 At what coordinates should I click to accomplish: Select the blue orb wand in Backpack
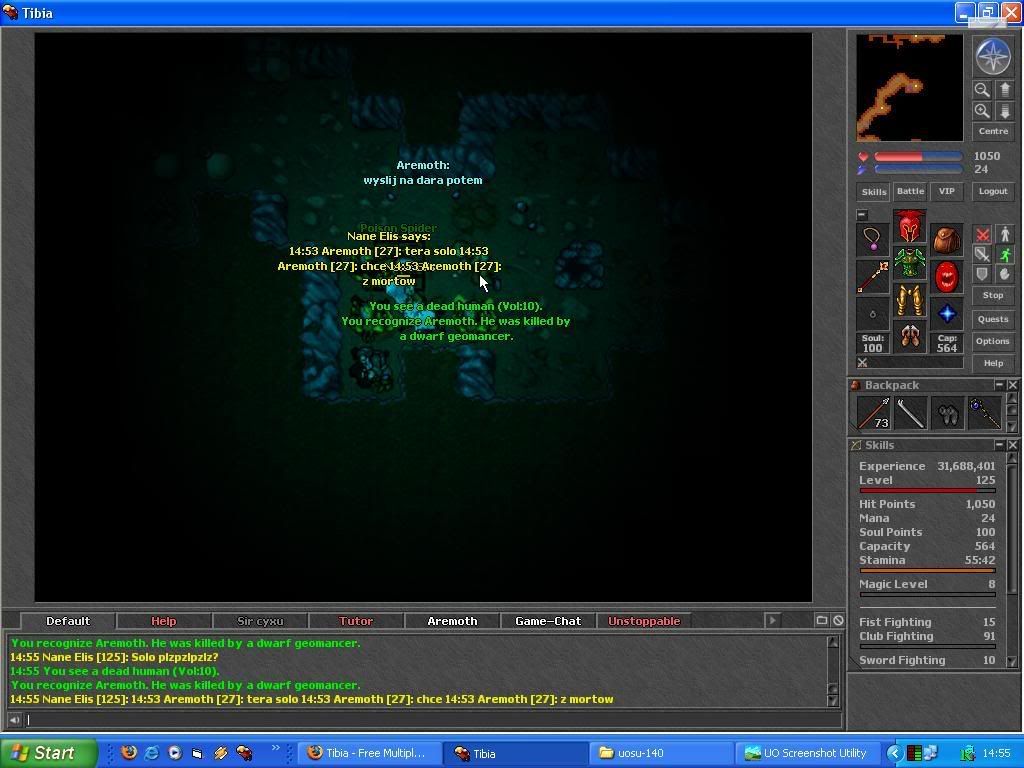(985, 413)
